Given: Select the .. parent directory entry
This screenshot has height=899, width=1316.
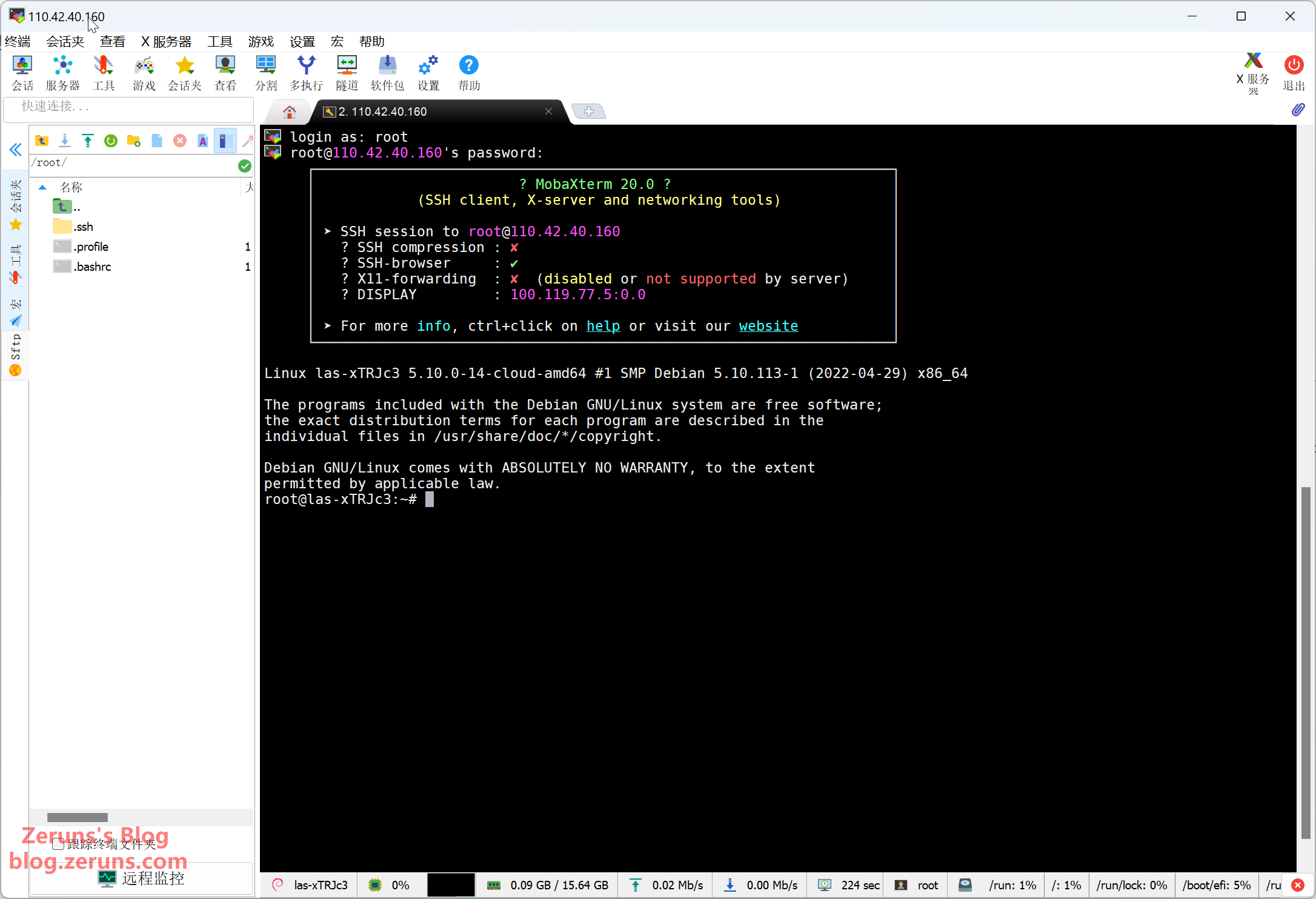Looking at the screenshot, I should 67,207.
